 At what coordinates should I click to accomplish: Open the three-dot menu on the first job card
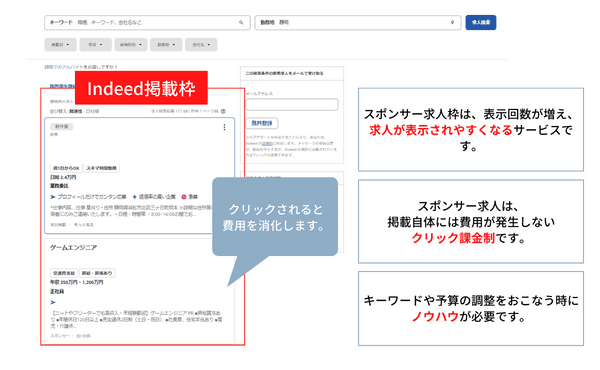pos(224,127)
